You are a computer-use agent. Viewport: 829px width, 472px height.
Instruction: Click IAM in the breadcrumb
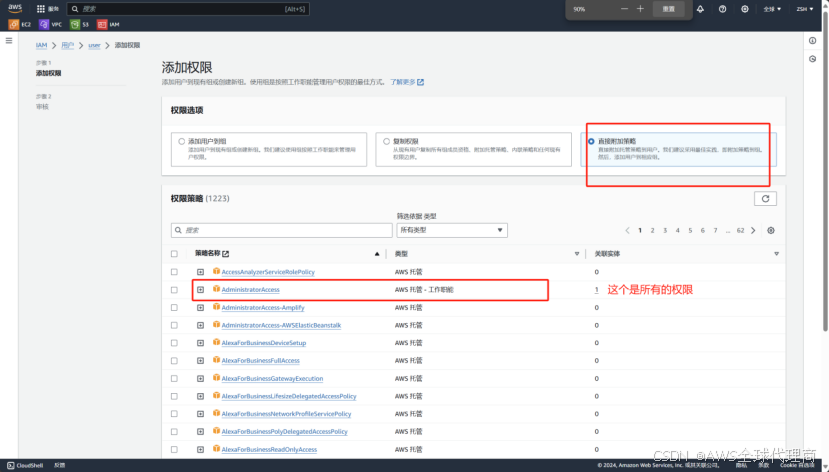pos(41,45)
